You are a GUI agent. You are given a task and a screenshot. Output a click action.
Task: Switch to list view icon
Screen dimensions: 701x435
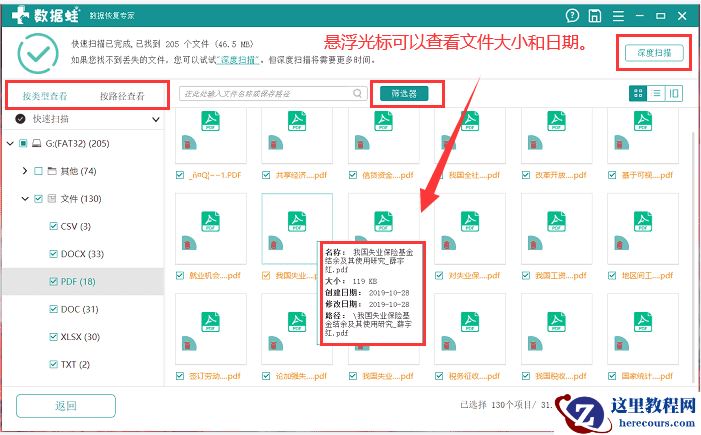coord(656,93)
